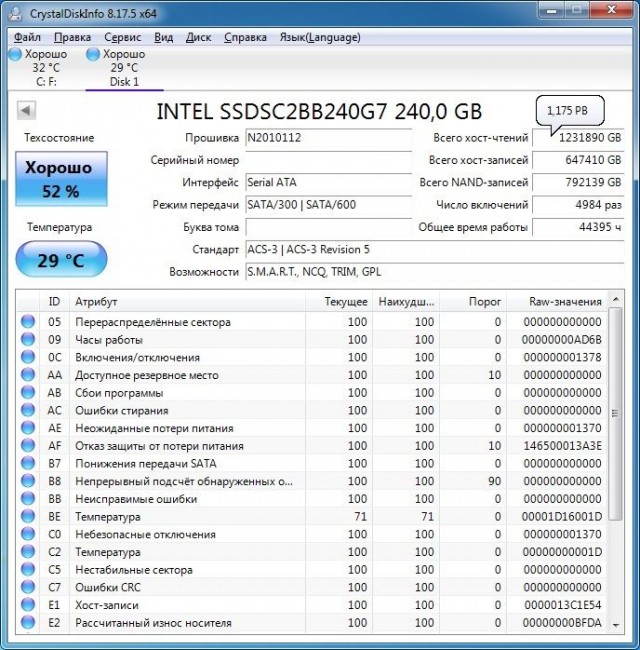Click the 29 °C temperature button

click(x=61, y=259)
